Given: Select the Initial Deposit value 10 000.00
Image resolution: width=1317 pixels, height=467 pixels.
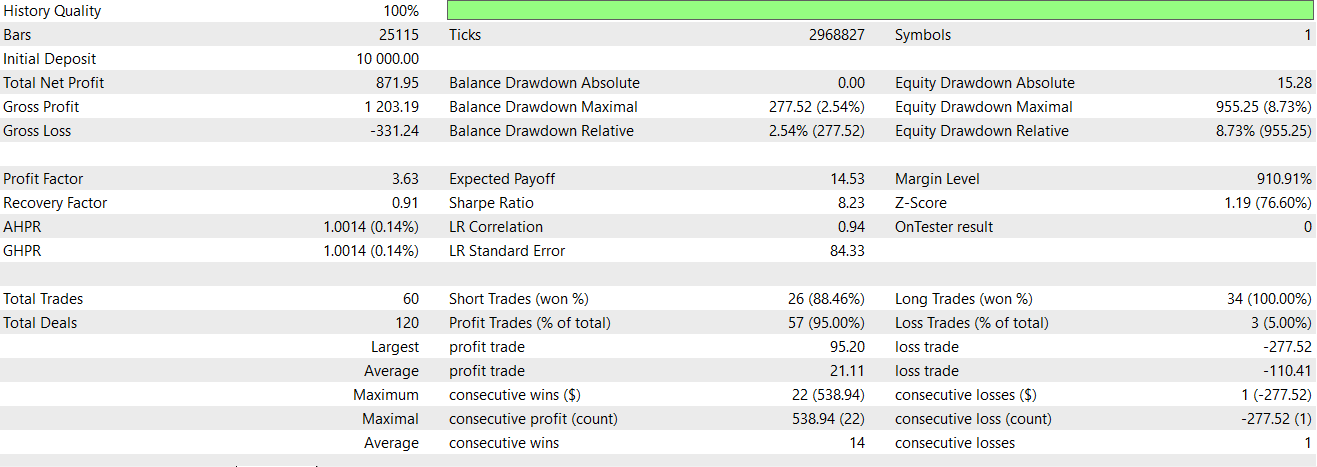Looking at the screenshot, I should click(x=380, y=59).
